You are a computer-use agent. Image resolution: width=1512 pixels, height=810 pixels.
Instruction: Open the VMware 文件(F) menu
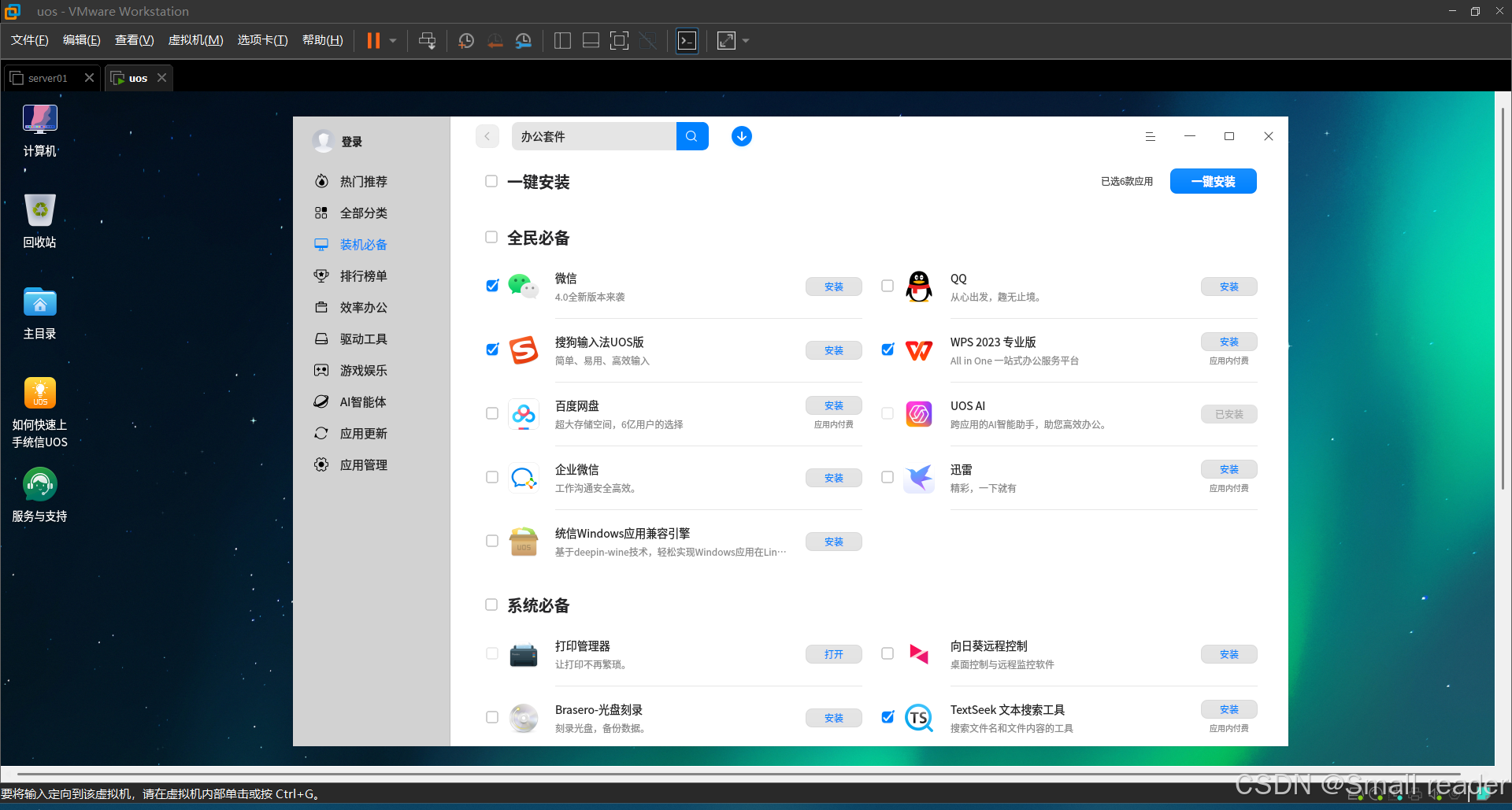30,40
